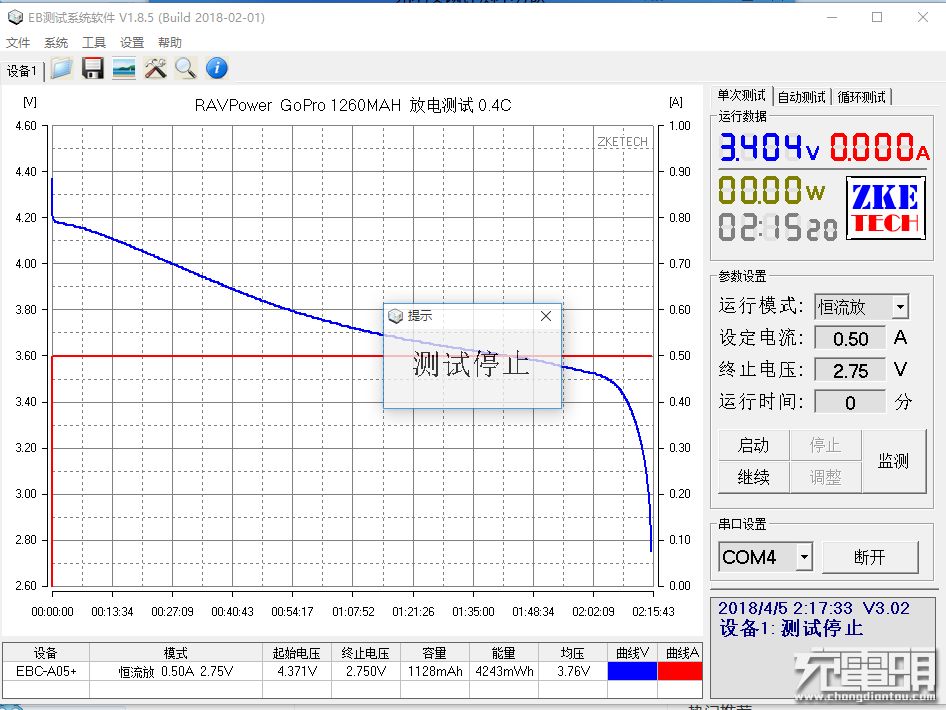Switch to the 循环测试 tab
The image size is (946, 710).
tap(862, 97)
